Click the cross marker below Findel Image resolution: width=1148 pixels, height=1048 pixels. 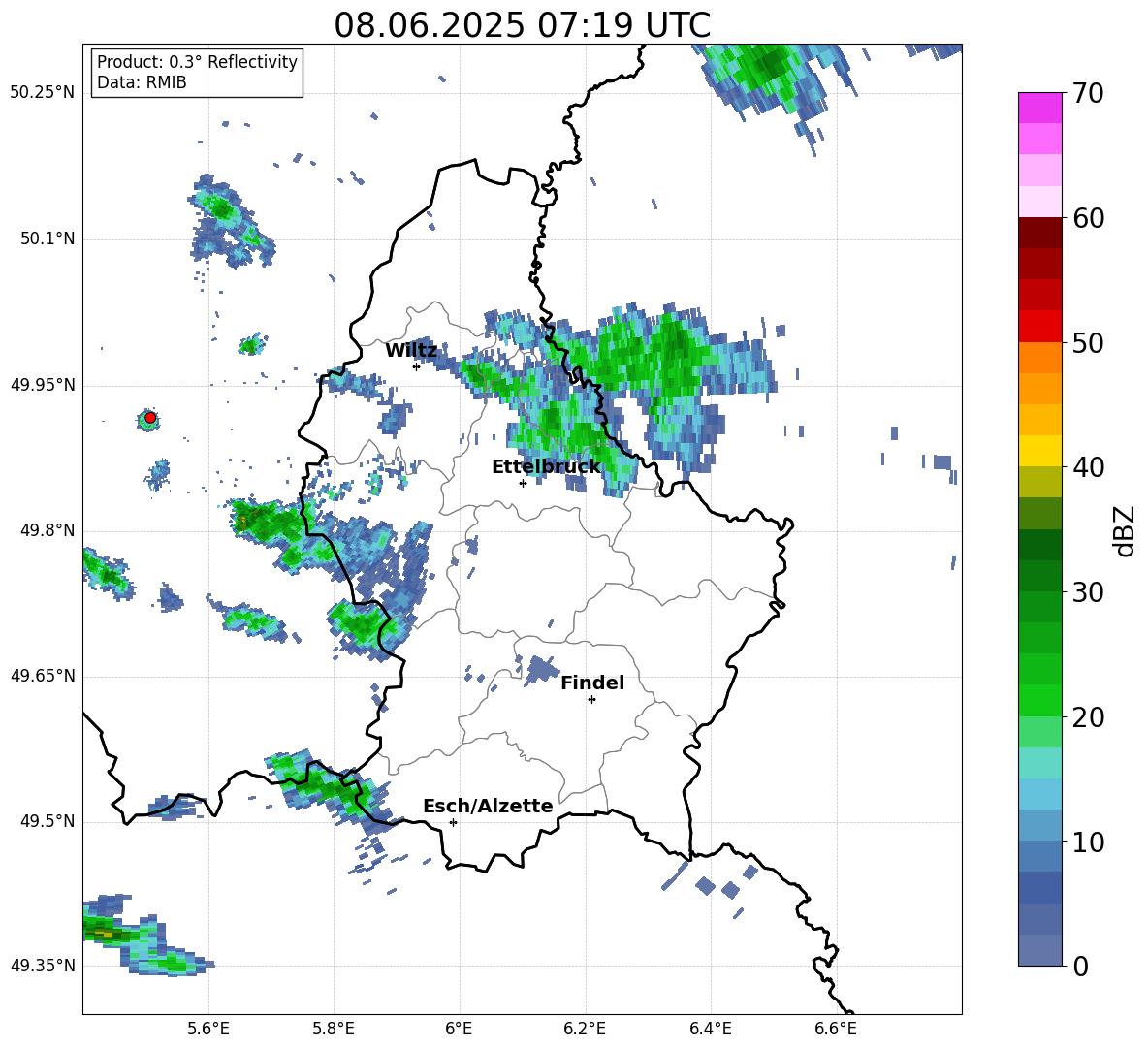[x=591, y=700]
